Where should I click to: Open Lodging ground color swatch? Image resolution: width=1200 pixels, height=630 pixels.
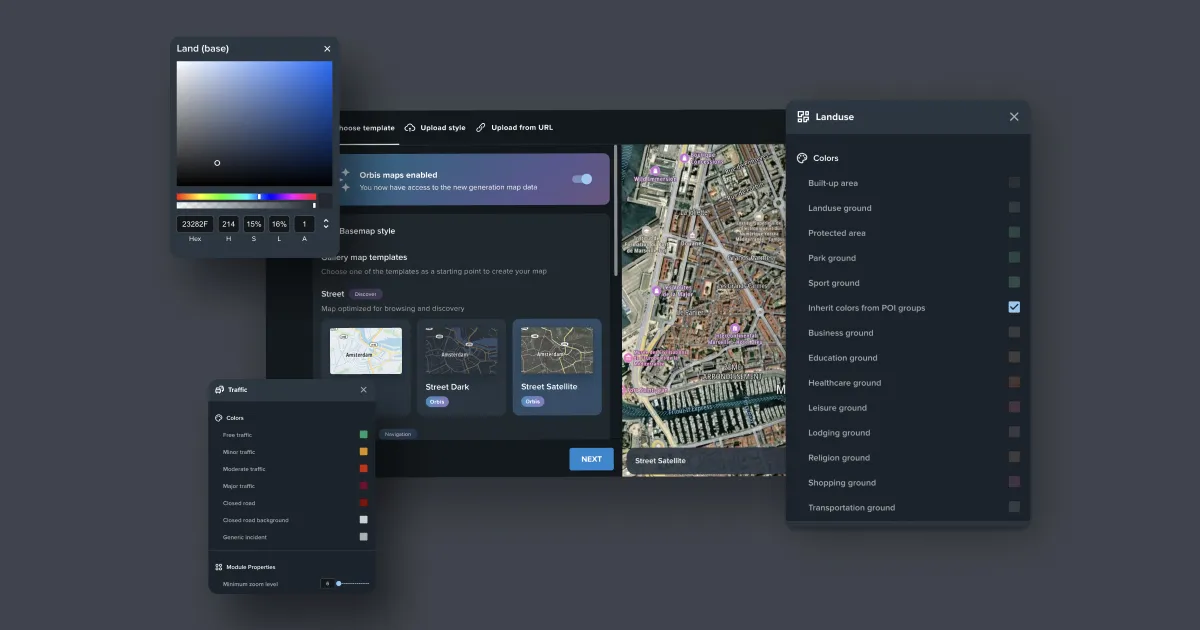coord(1014,433)
